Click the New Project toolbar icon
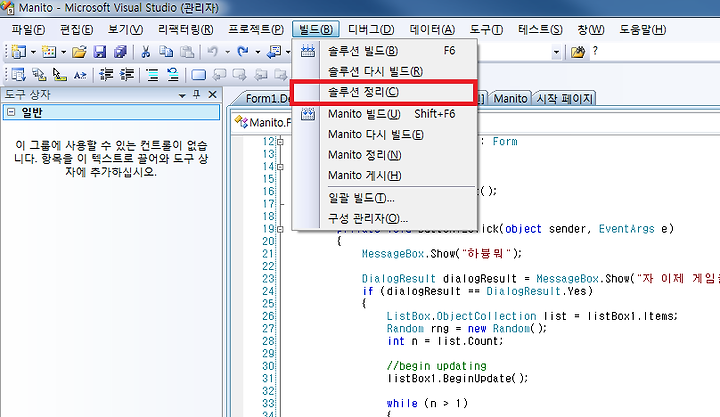This screenshot has height=417, width=720. tap(19, 52)
